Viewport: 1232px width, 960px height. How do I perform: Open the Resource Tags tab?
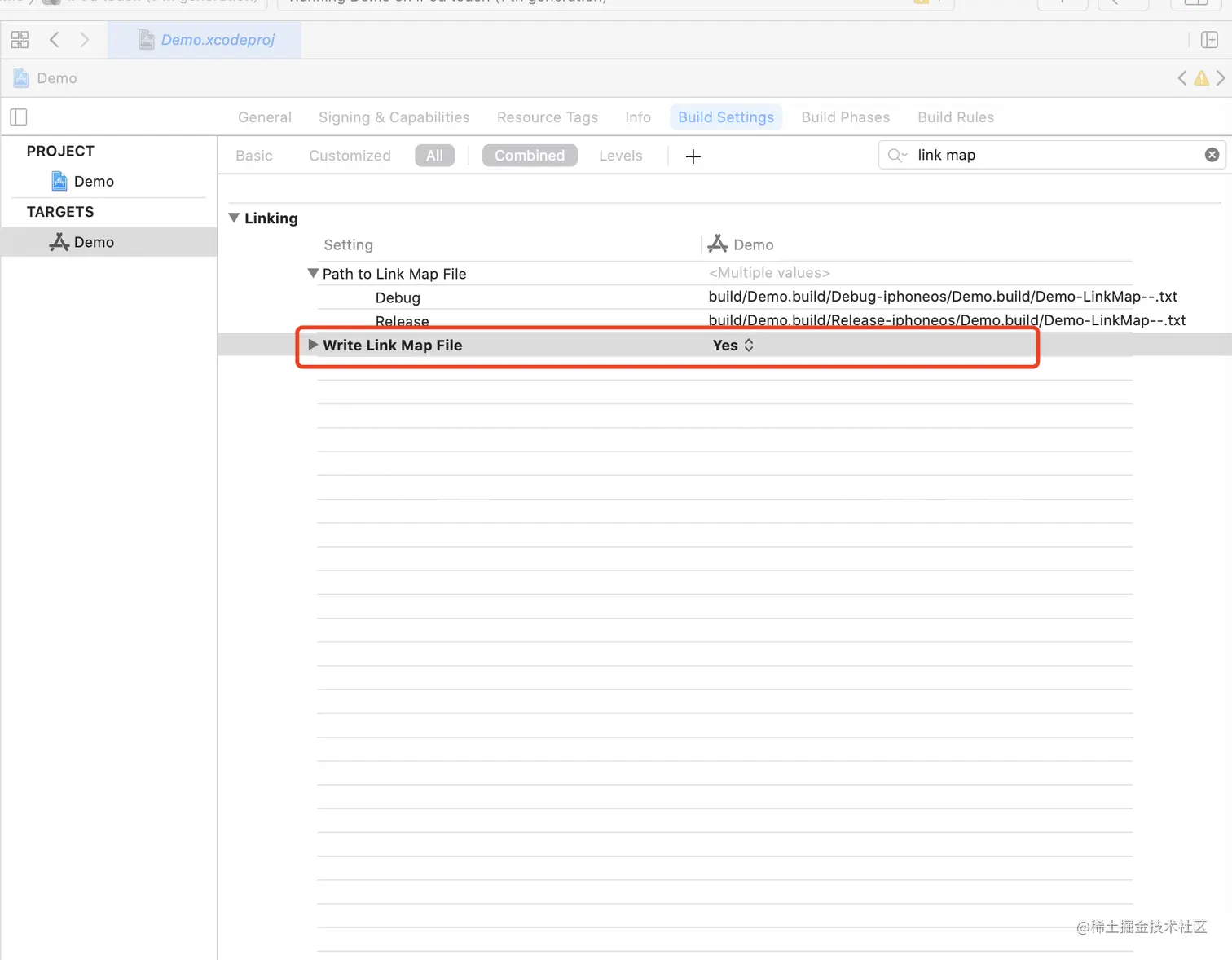pos(548,117)
